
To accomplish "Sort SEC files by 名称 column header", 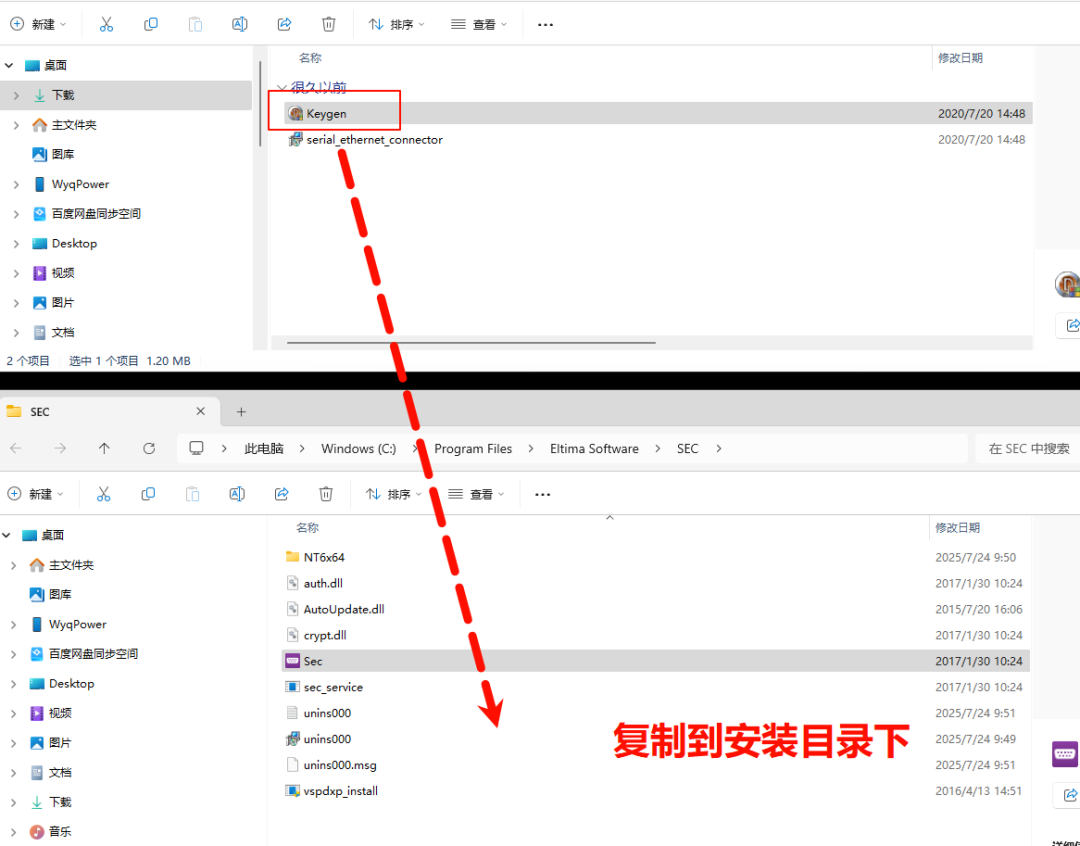I will point(307,528).
